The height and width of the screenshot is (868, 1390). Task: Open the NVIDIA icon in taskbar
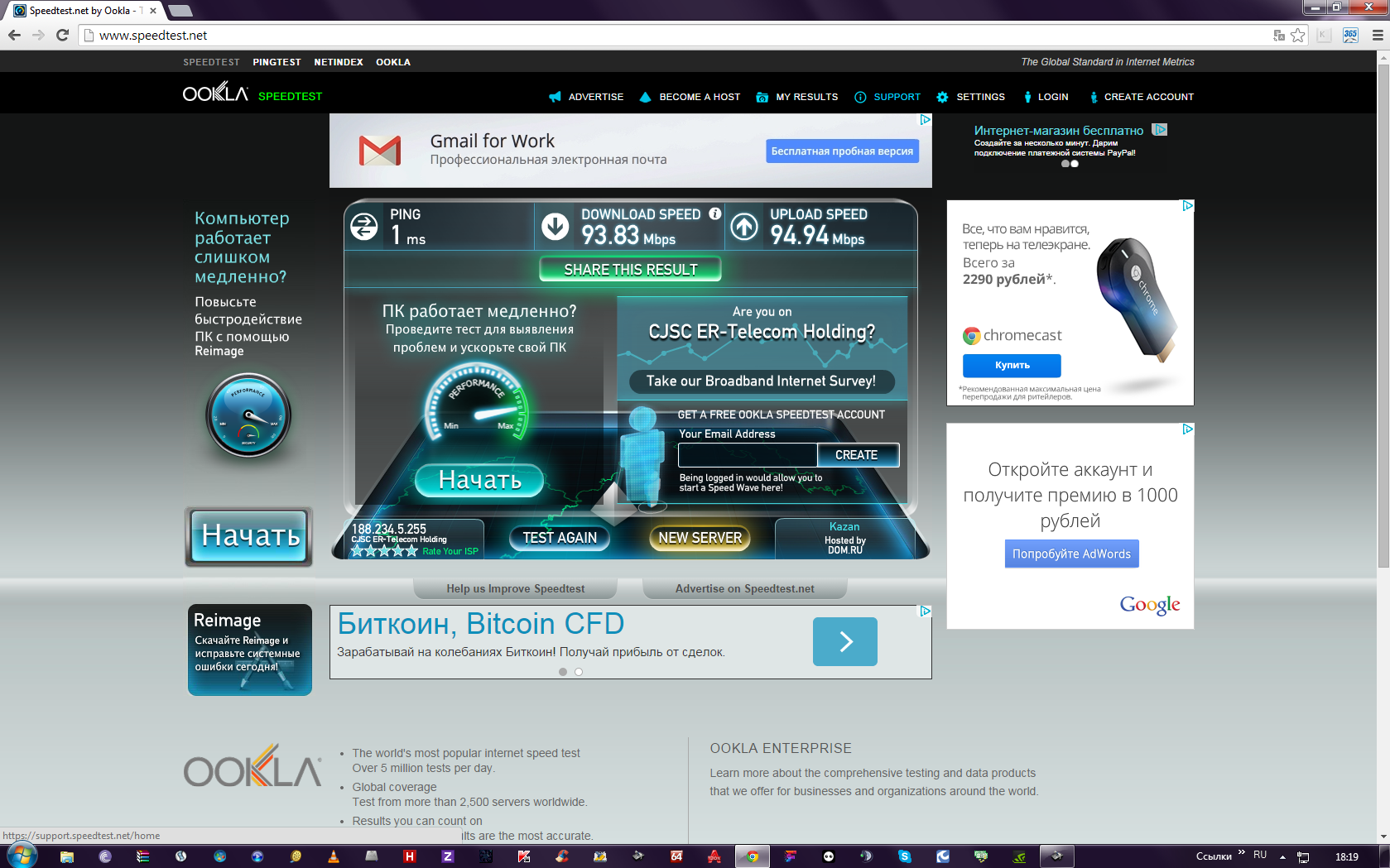pyautogui.click(x=1019, y=856)
